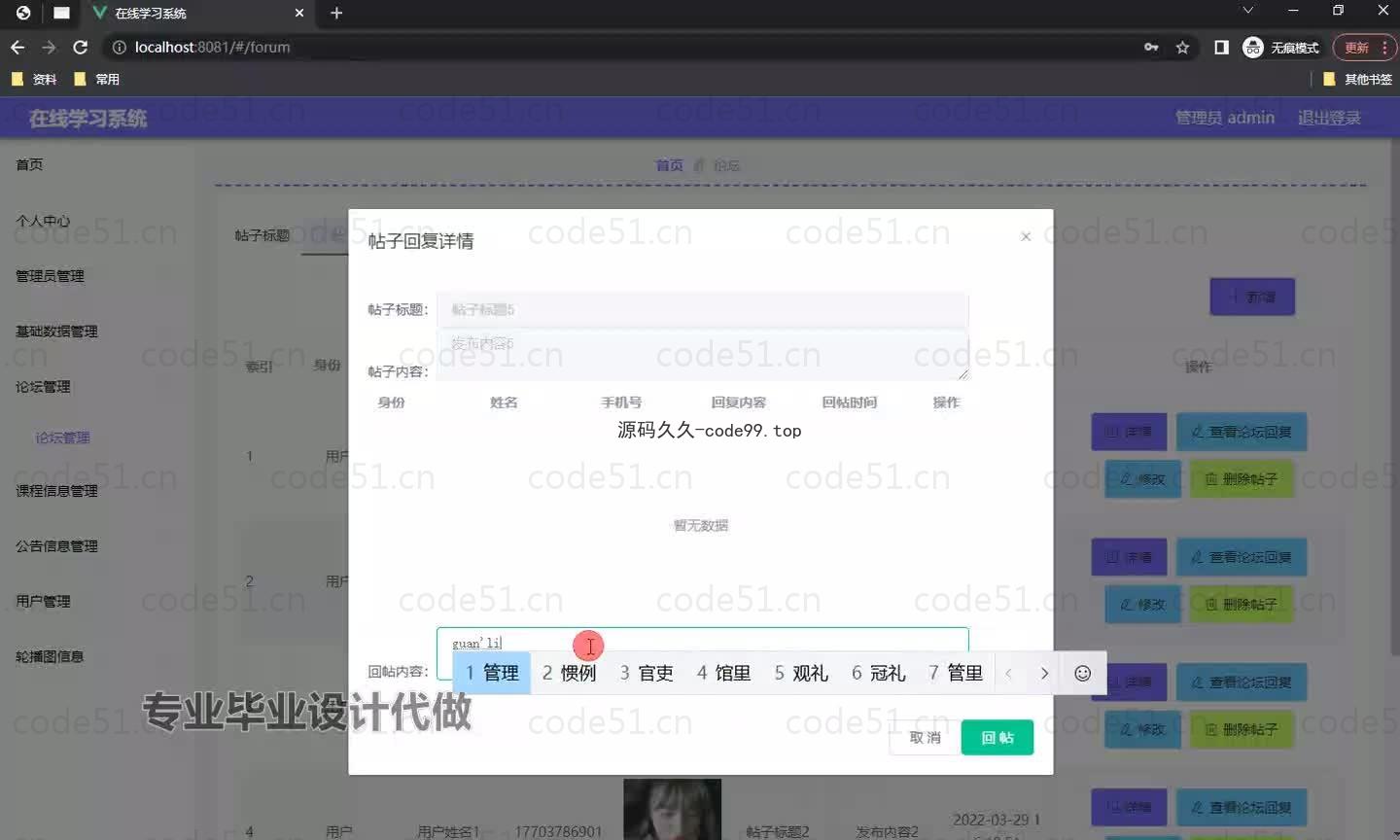Click the user photo thumbnail in row 4

tap(673, 809)
